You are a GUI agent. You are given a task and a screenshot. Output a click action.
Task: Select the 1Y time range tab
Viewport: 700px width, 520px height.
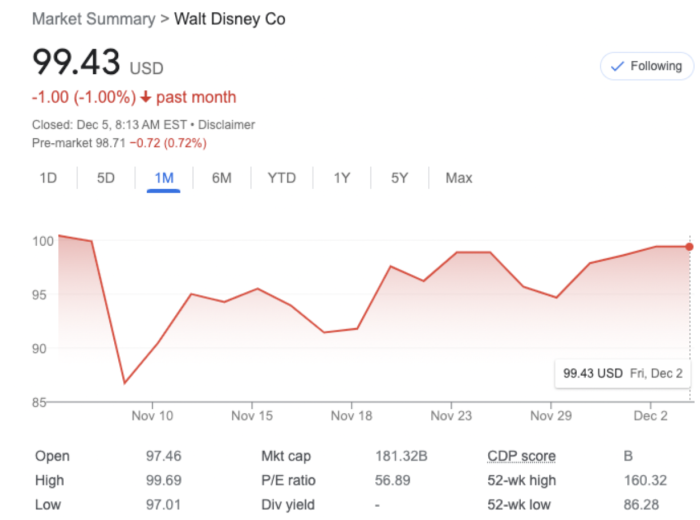pyautogui.click(x=342, y=178)
